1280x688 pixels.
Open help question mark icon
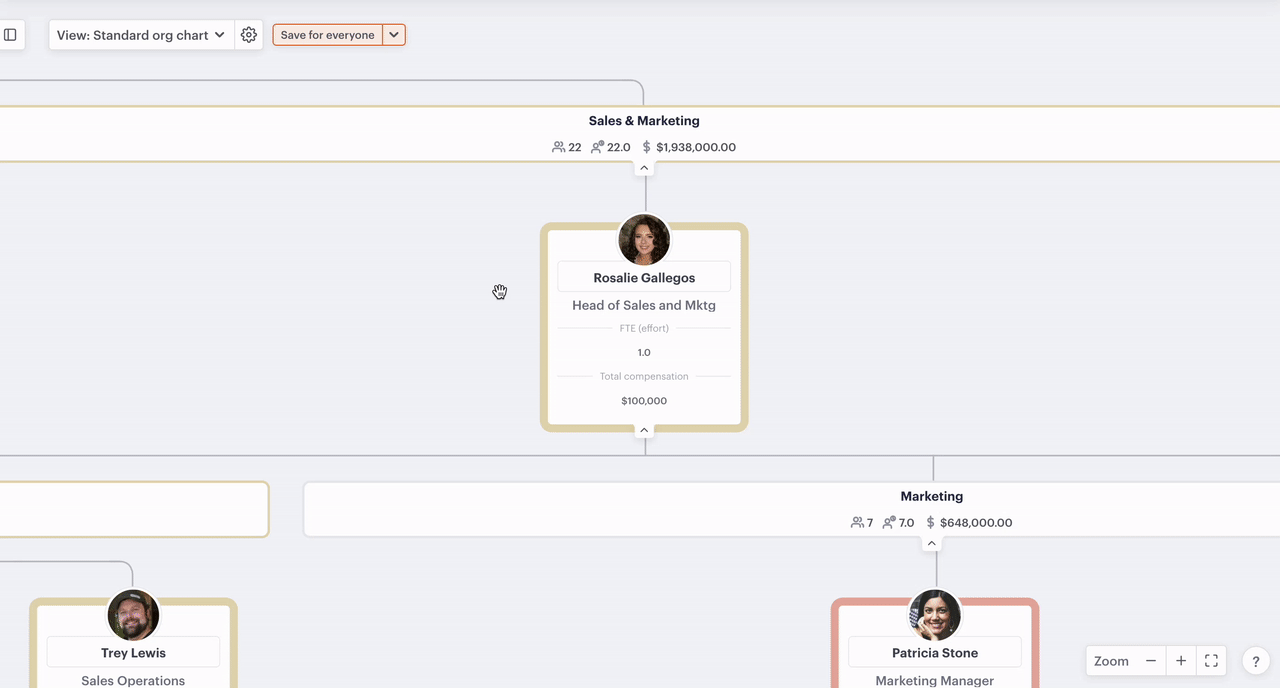click(x=1256, y=661)
